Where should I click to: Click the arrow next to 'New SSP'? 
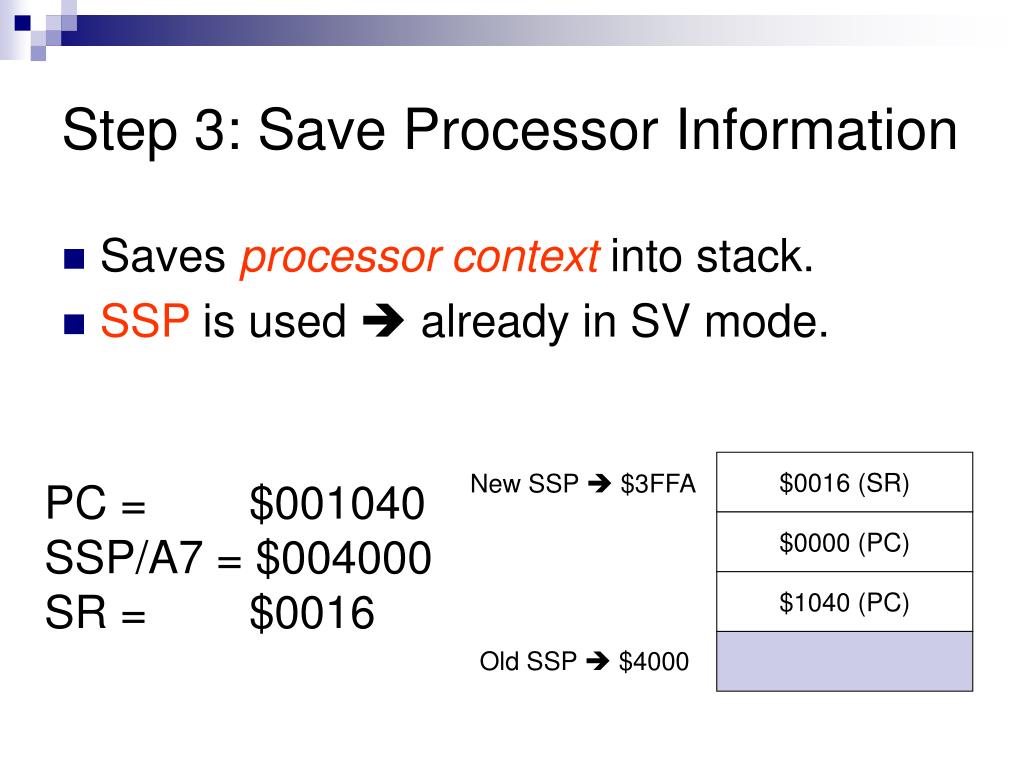tap(599, 484)
